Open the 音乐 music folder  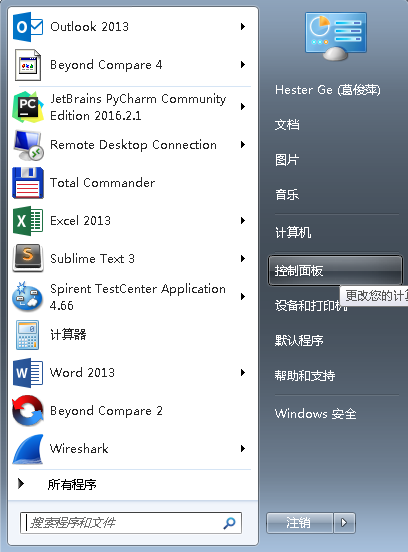tap(287, 195)
